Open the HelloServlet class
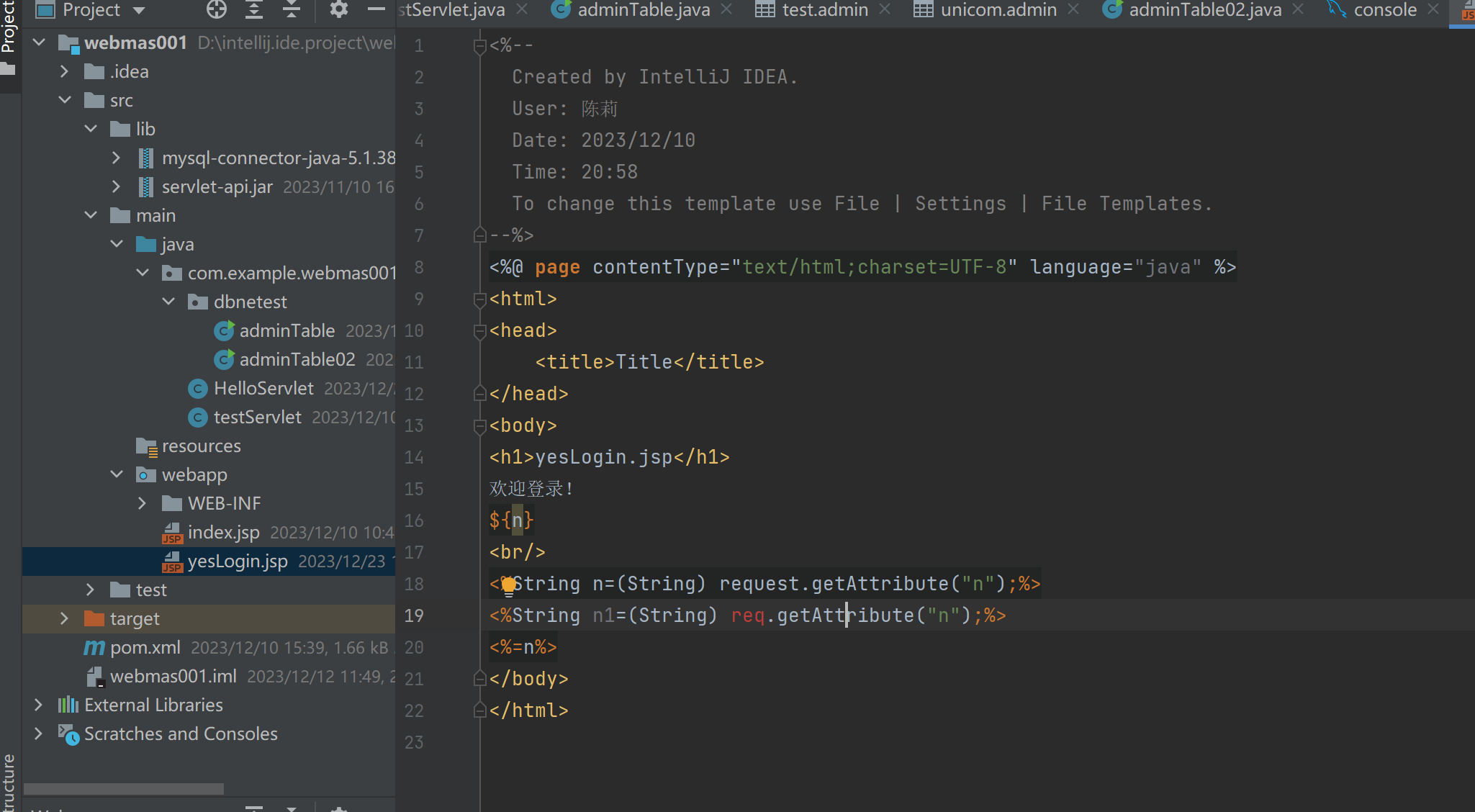Viewport: 1475px width, 812px height. coord(263,388)
